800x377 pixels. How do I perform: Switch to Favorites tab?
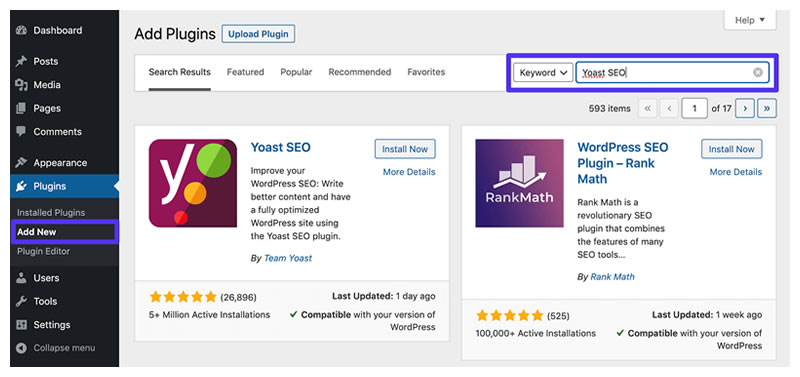[426, 72]
